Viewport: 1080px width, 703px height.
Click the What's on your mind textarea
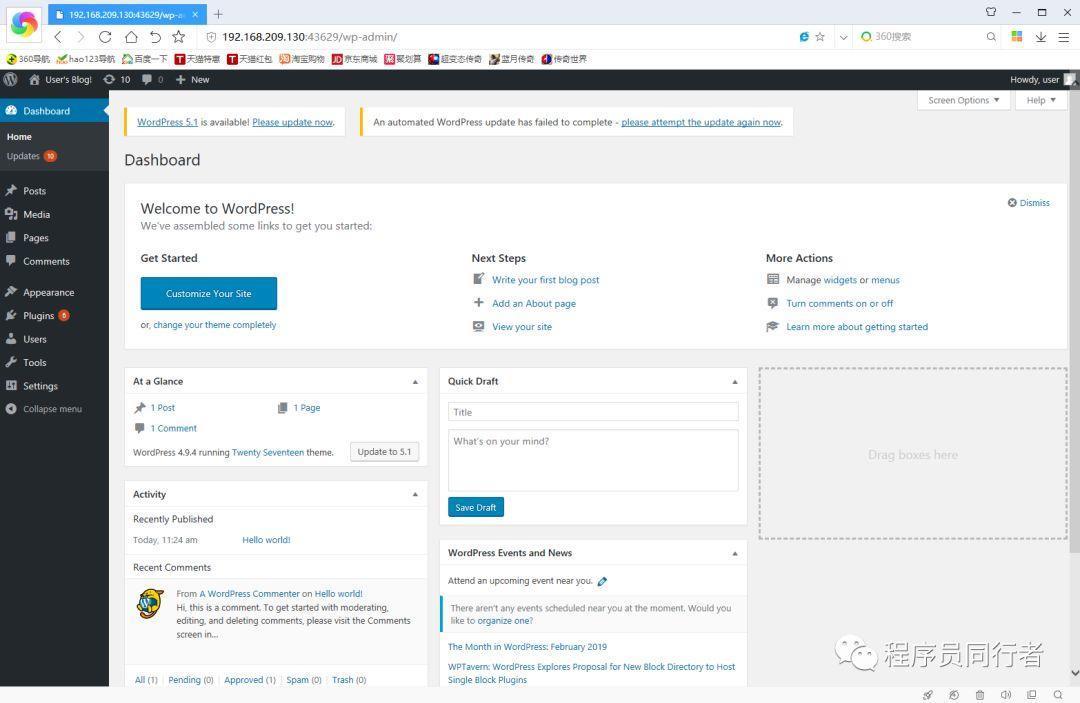click(593, 461)
